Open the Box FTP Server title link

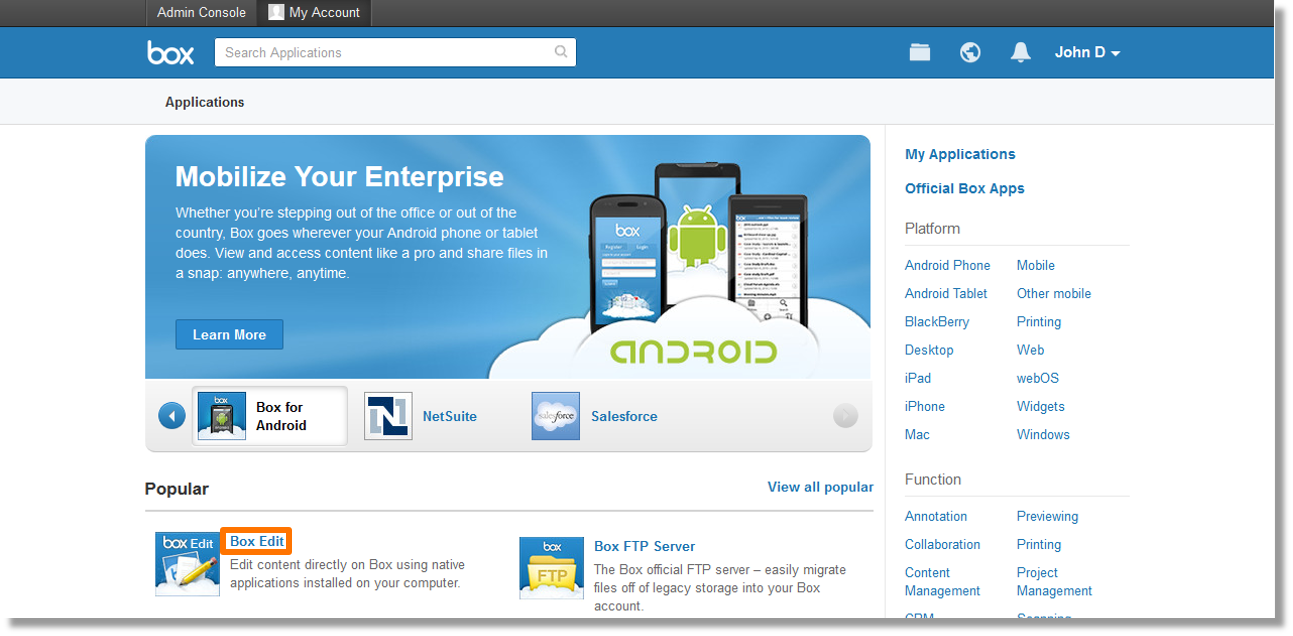(644, 546)
